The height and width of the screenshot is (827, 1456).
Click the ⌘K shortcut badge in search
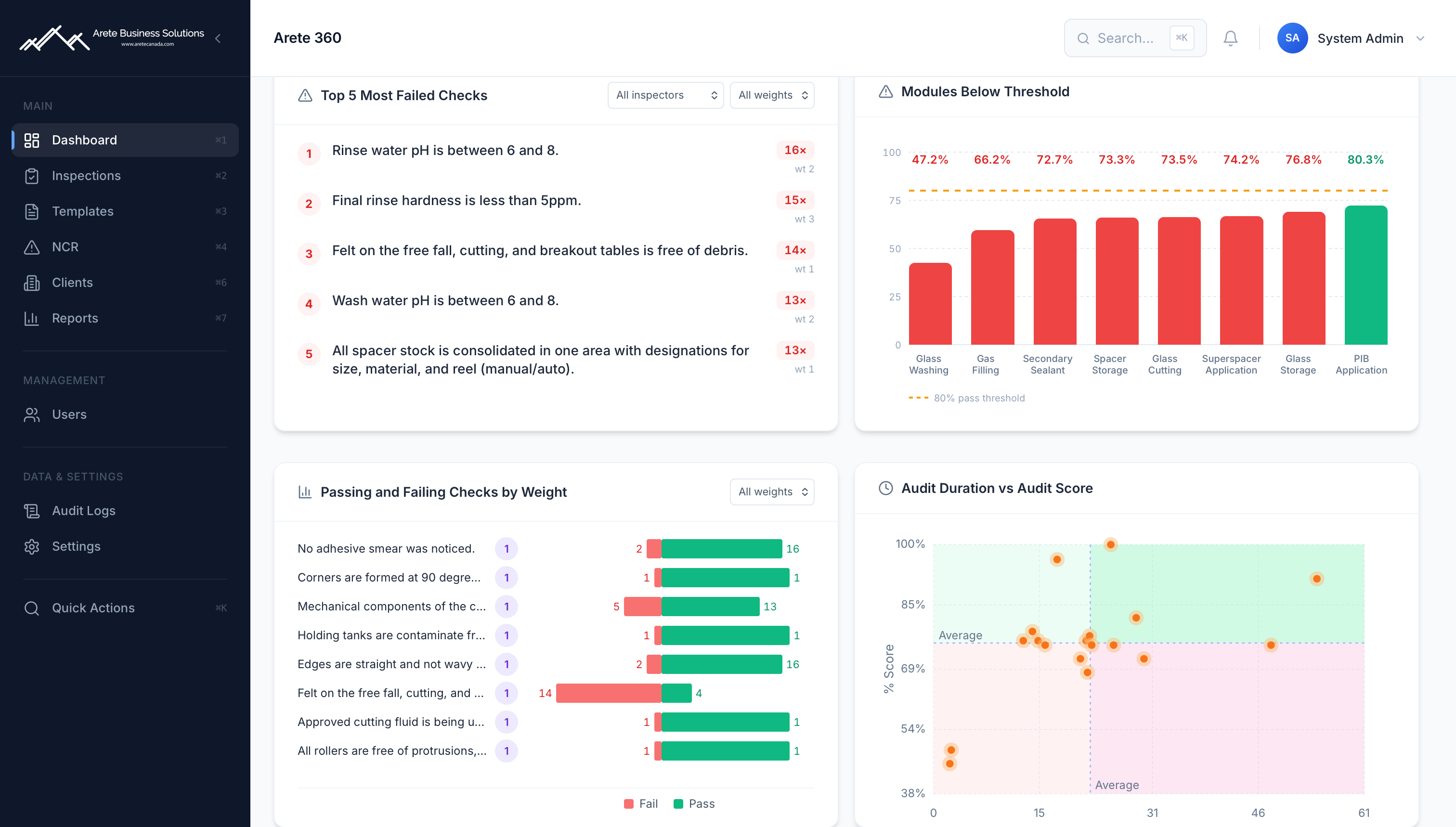coord(1182,38)
